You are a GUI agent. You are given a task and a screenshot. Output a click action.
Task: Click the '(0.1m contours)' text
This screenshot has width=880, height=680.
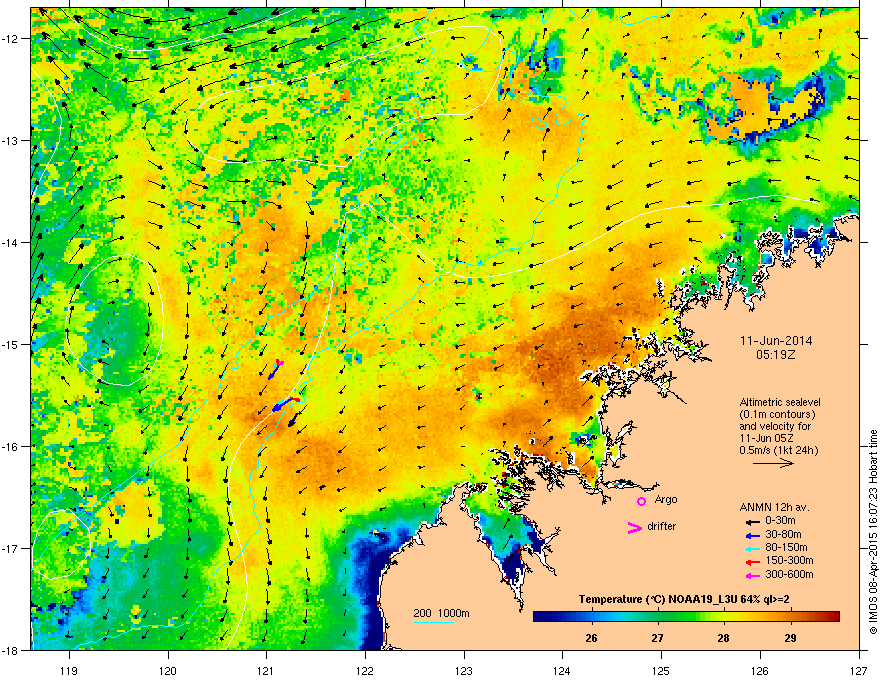pos(777,414)
